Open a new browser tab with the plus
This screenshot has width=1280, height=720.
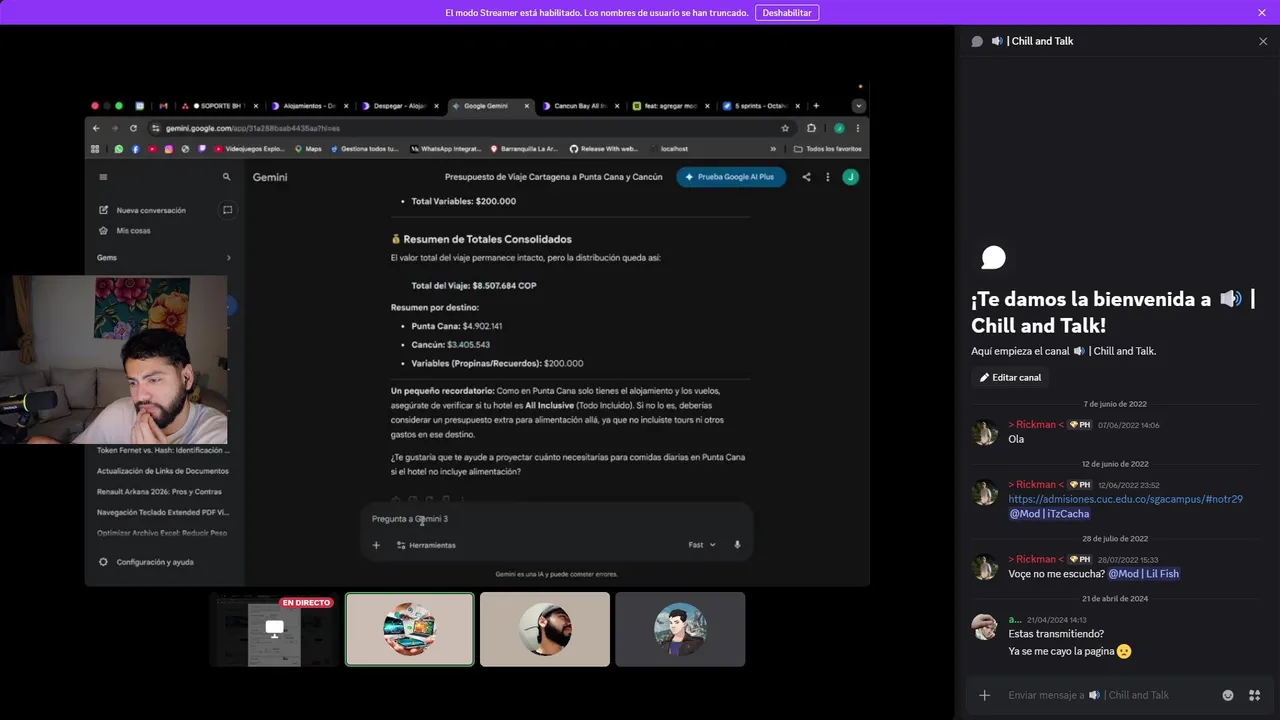816,106
